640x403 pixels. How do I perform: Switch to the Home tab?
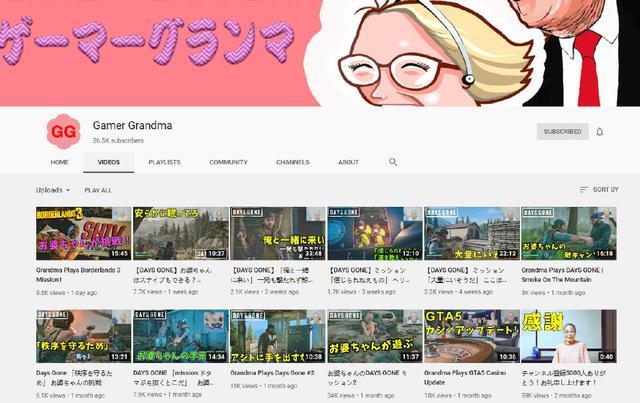(60, 162)
